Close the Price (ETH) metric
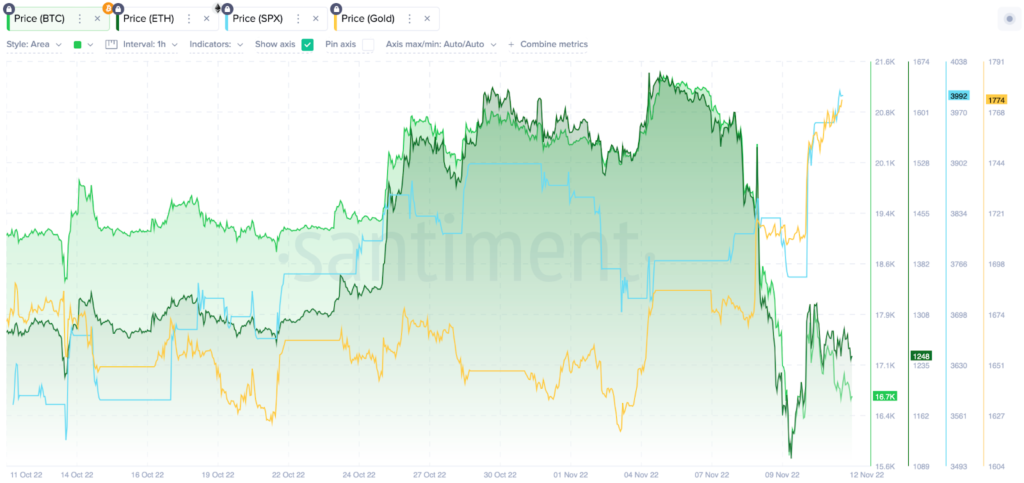This screenshot has width=1024, height=483. pos(206,19)
